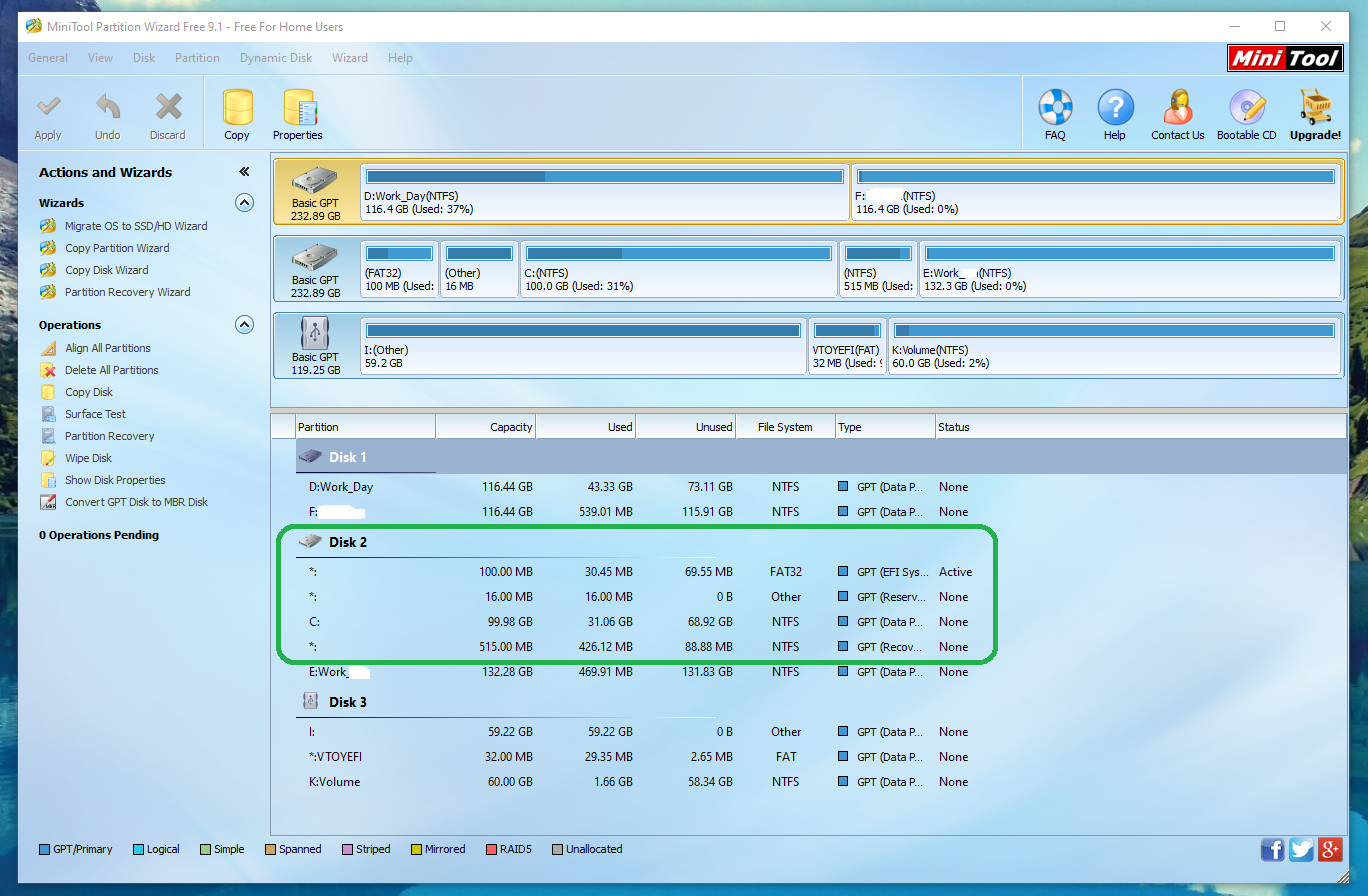This screenshot has width=1368, height=896.
Task: Open the FAQ lifebuoy icon
Action: point(1055,107)
